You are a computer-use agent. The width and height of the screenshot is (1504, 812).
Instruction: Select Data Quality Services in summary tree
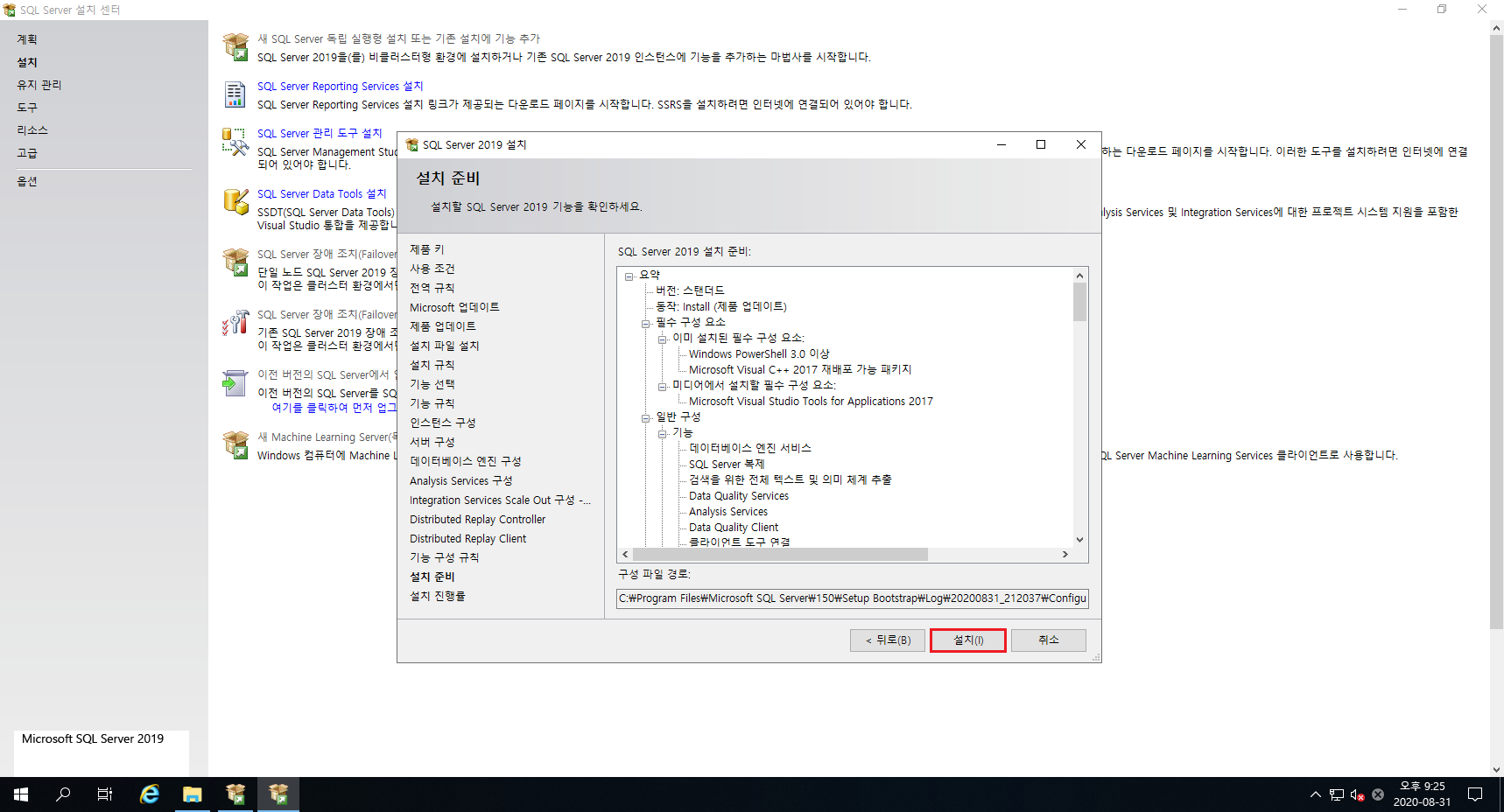pos(739,495)
